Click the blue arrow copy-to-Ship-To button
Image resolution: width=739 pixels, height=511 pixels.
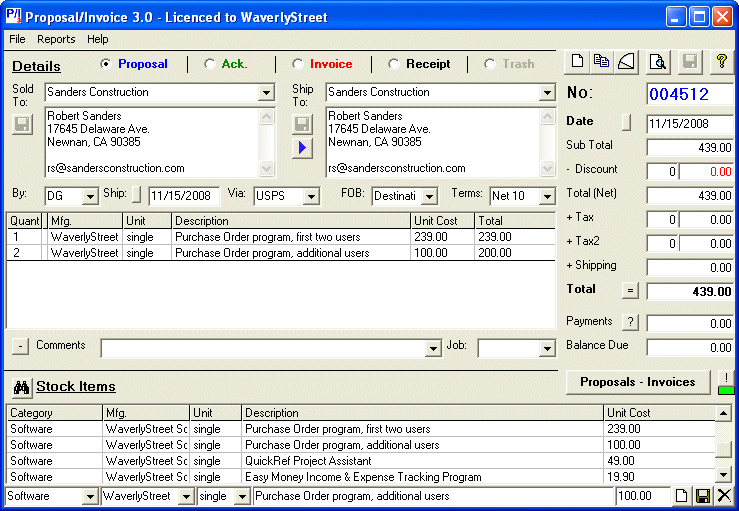click(302, 148)
